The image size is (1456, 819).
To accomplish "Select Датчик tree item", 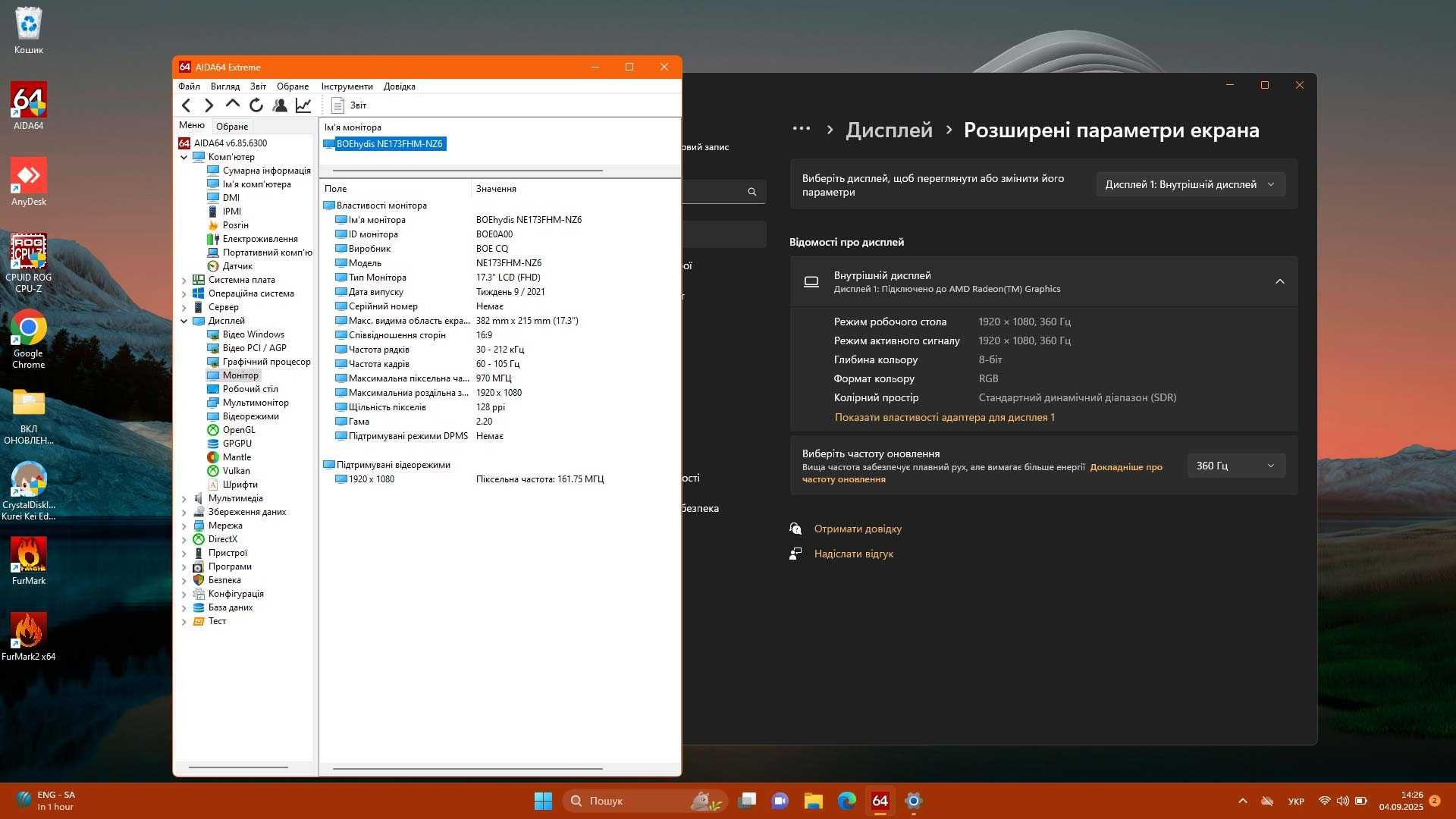I will pos(237,266).
